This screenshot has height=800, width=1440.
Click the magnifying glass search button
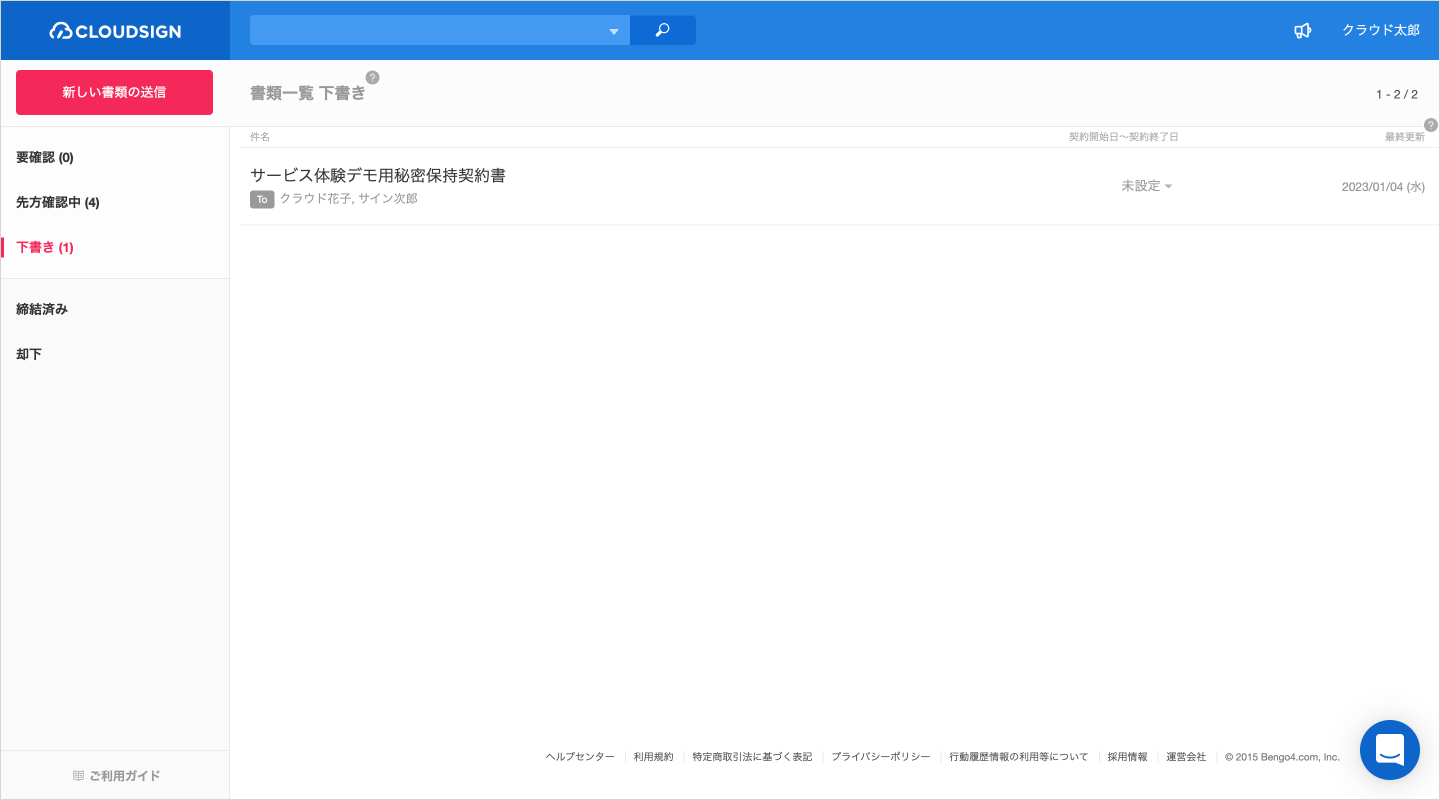coord(662,30)
